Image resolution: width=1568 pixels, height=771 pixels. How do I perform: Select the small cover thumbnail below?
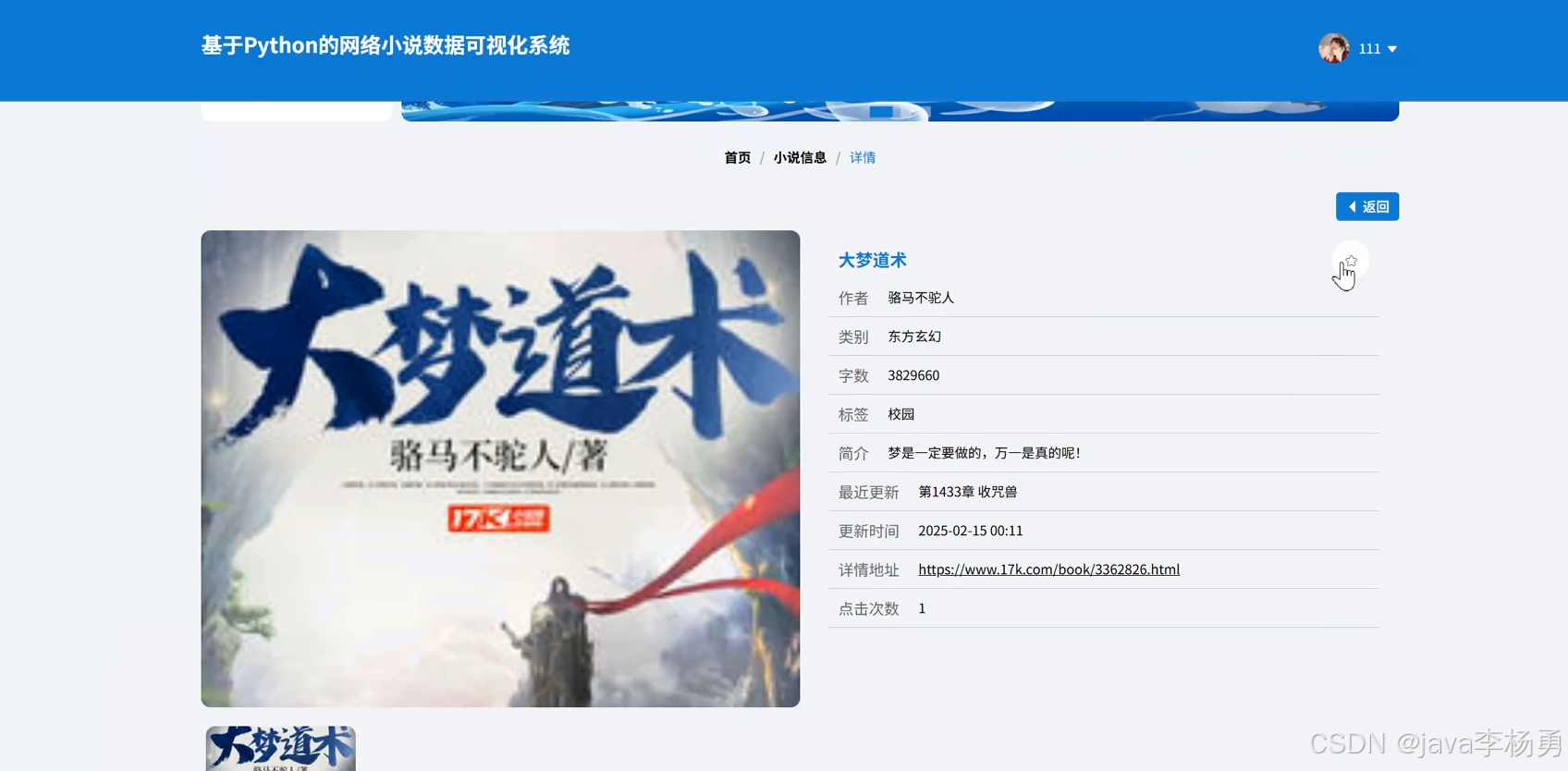[x=280, y=748]
